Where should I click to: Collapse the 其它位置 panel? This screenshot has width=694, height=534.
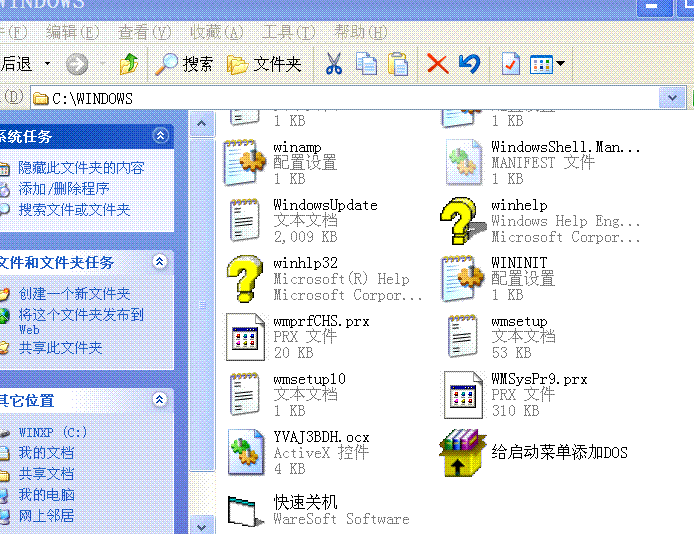click(x=159, y=400)
